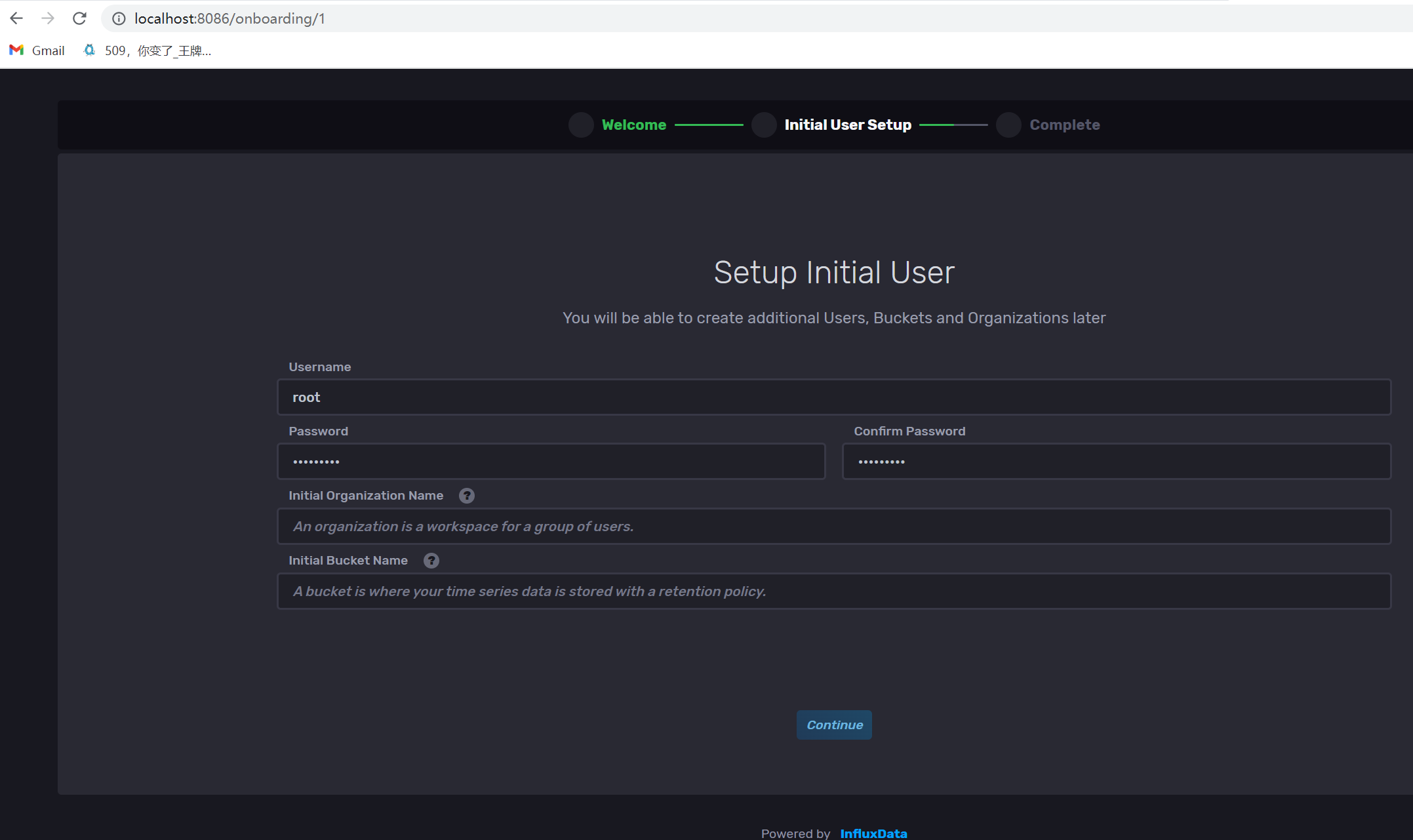Image resolution: width=1413 pixels, height=840 pixels.
Task: Click the site info icon in address bar
Action: 119,18
